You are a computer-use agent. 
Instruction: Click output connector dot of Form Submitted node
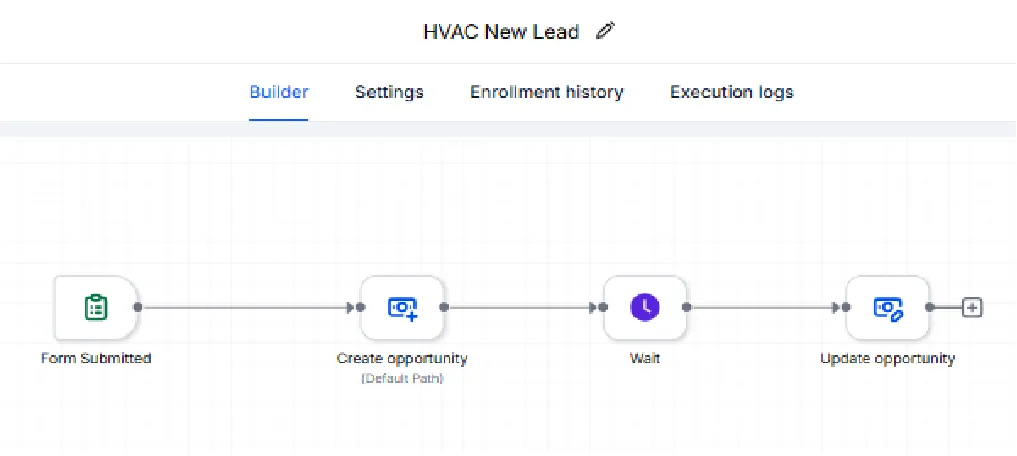tap(138, 307)
